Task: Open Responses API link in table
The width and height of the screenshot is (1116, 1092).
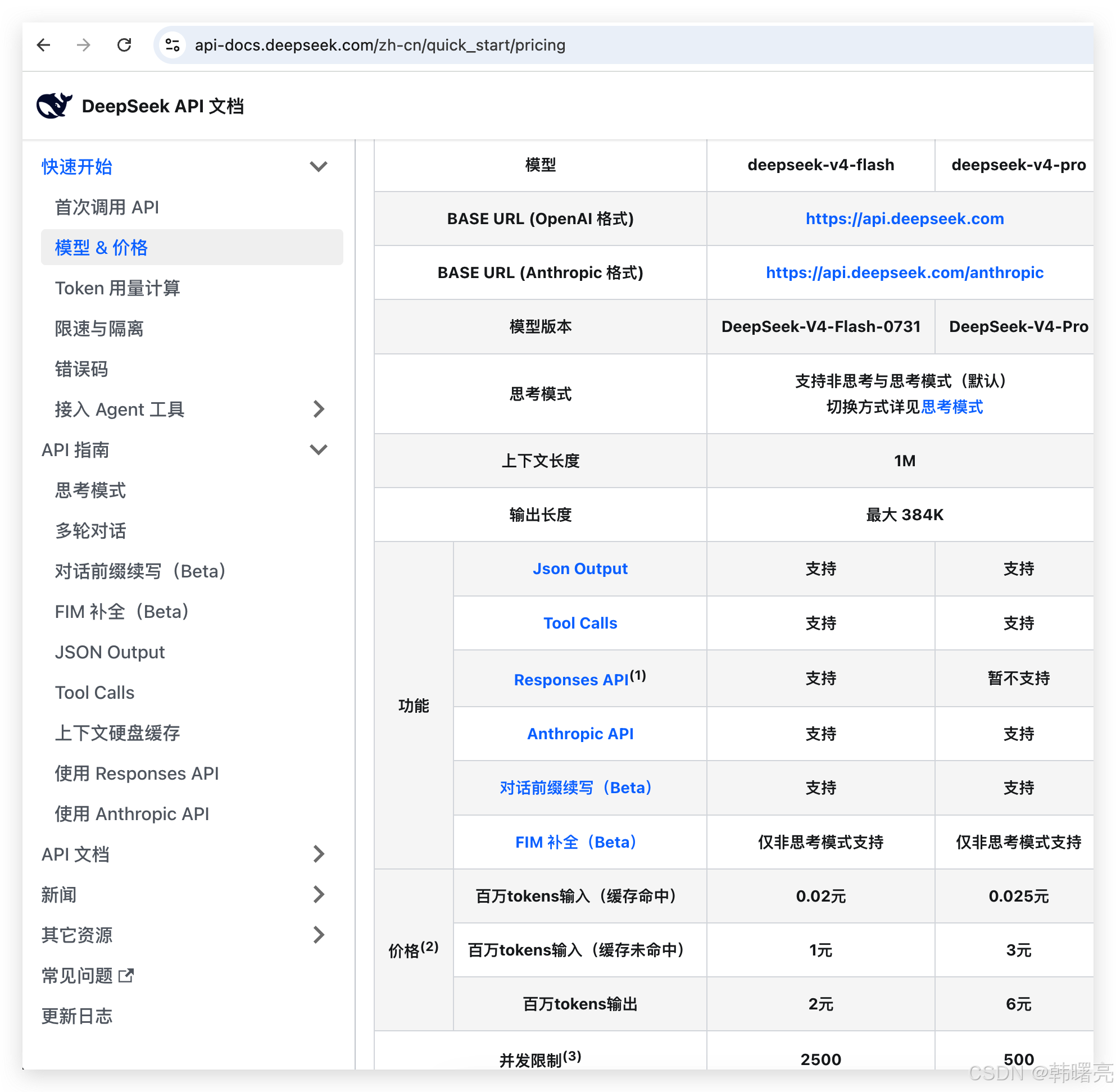Action: click(x=571, y=680)
